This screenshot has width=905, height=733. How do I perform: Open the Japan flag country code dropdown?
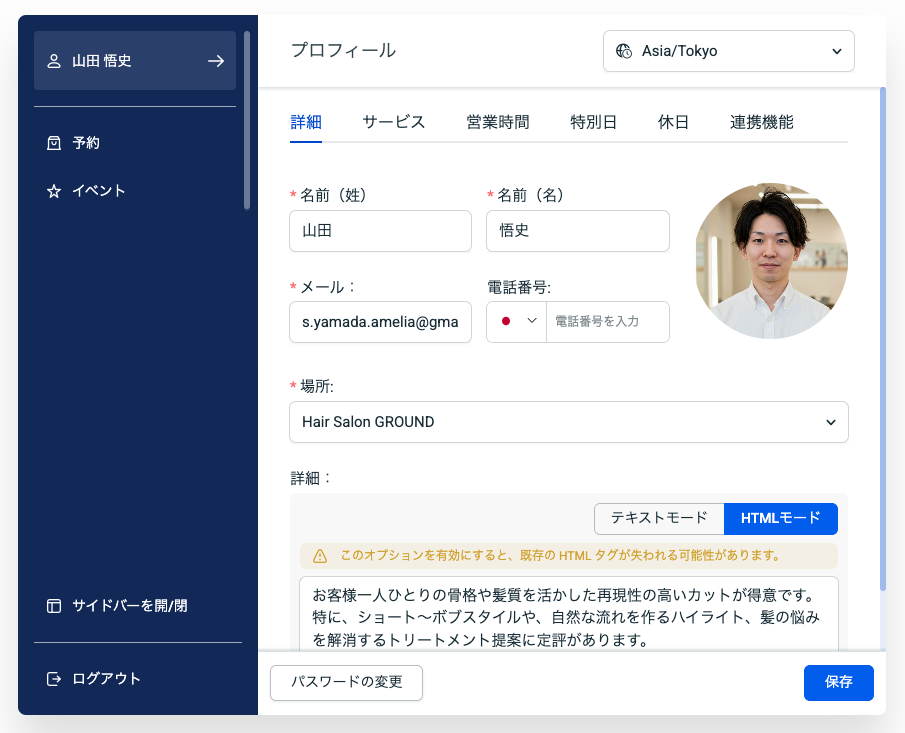[x=518, y=321]
